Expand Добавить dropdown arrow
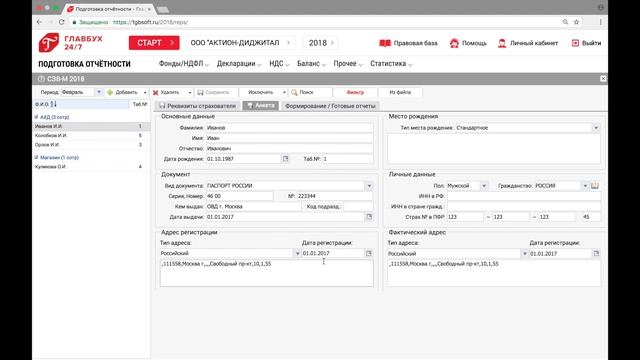Screen dimensions: 640x360 coord(145,93)
